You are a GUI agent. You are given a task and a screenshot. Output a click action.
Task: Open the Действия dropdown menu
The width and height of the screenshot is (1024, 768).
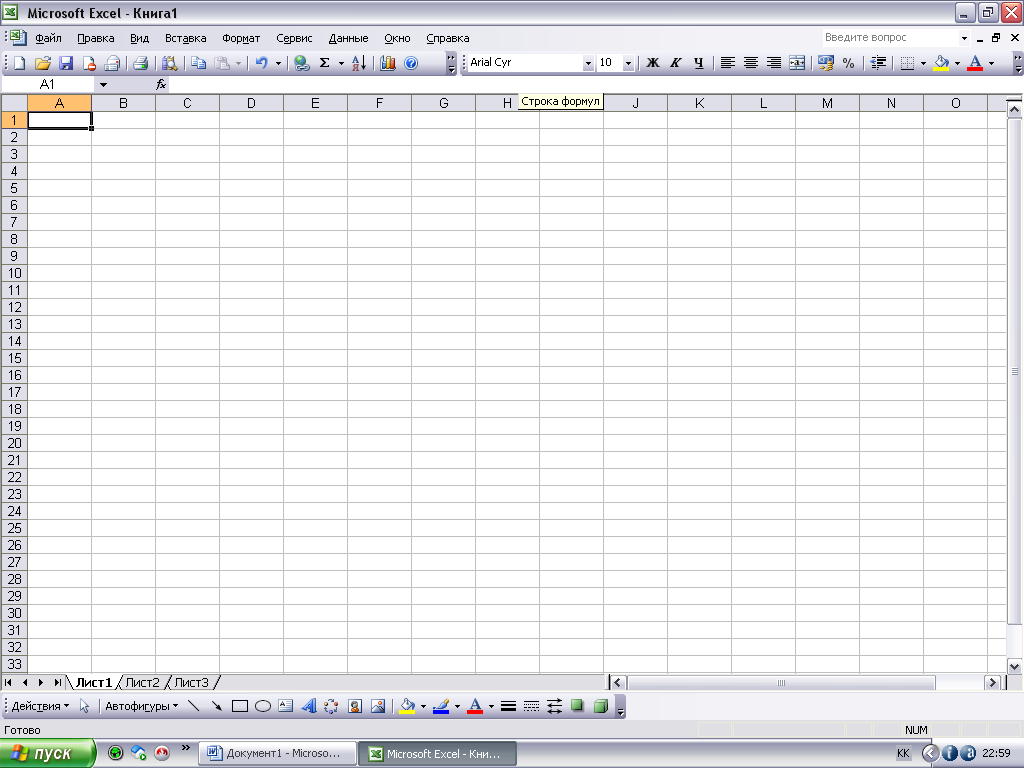point(40,706)
